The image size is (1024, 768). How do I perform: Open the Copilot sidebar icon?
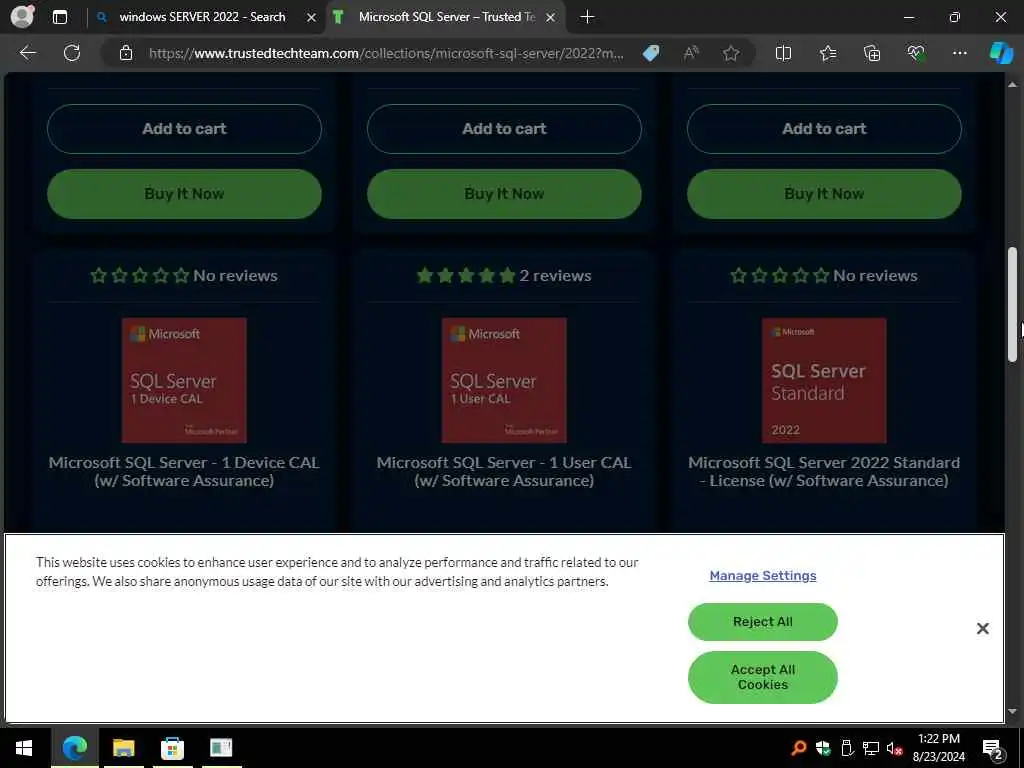(1001, 53)
